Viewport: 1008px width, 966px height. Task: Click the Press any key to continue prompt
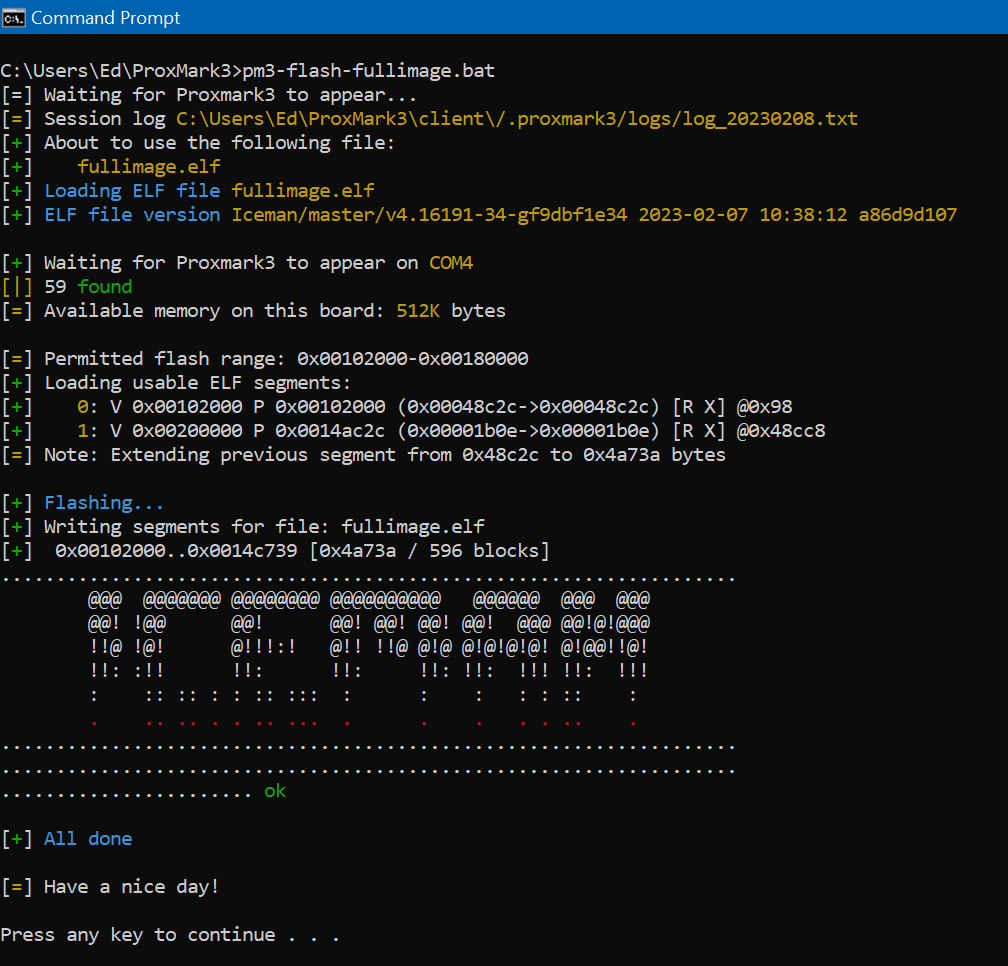tap(170, 935)
